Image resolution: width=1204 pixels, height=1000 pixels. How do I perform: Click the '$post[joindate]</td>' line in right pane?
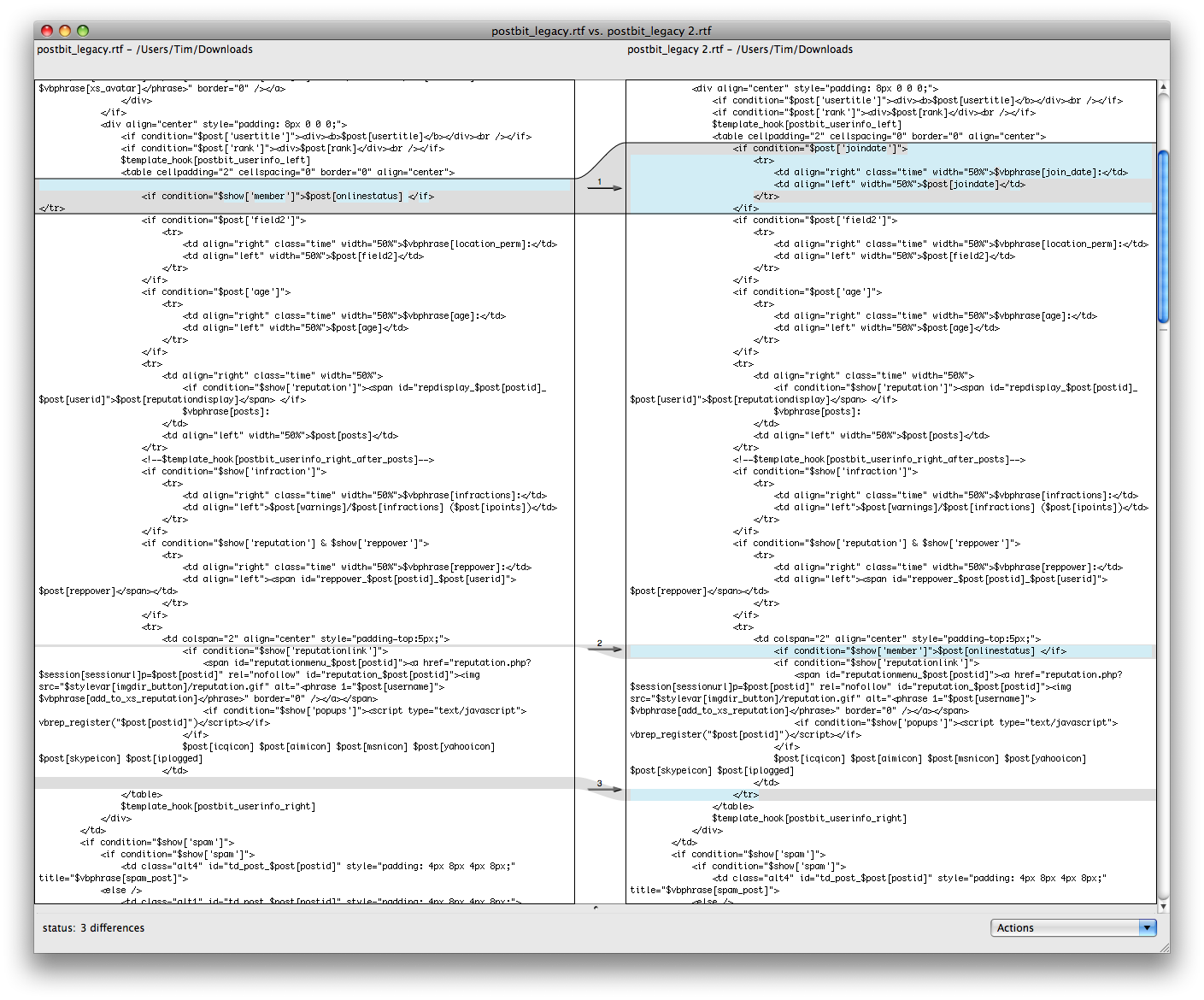point(900,184)
